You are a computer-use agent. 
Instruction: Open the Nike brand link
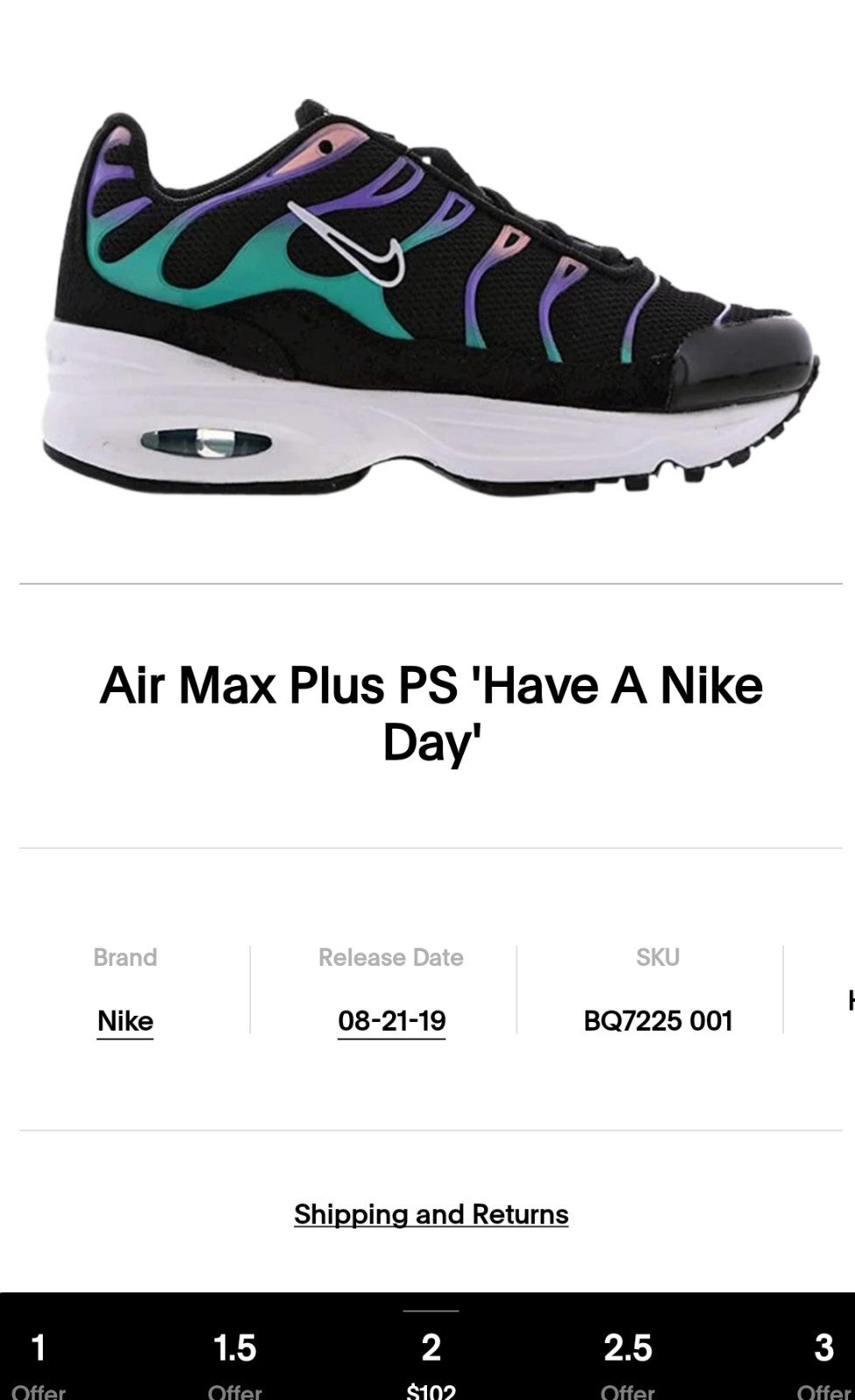[125, 1021]
